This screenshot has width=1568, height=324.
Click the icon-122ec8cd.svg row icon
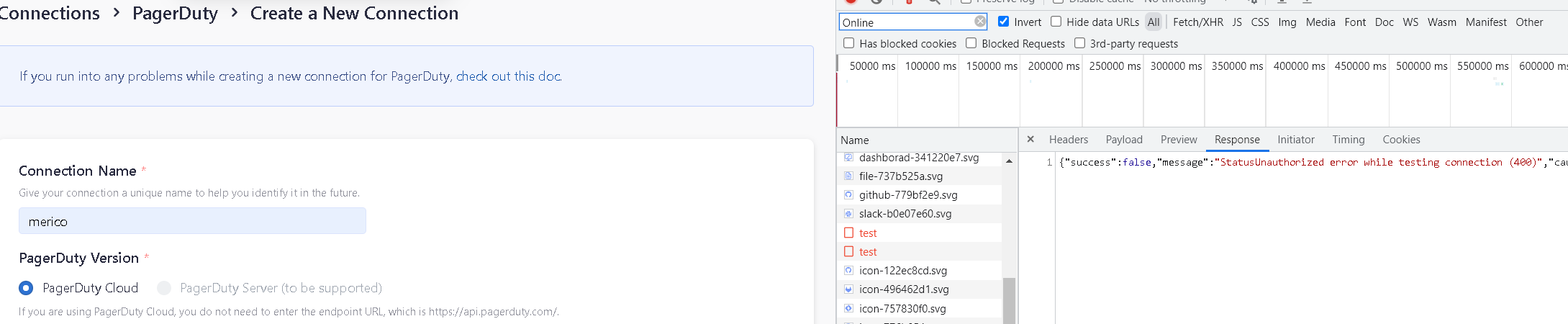click(848, 270)
